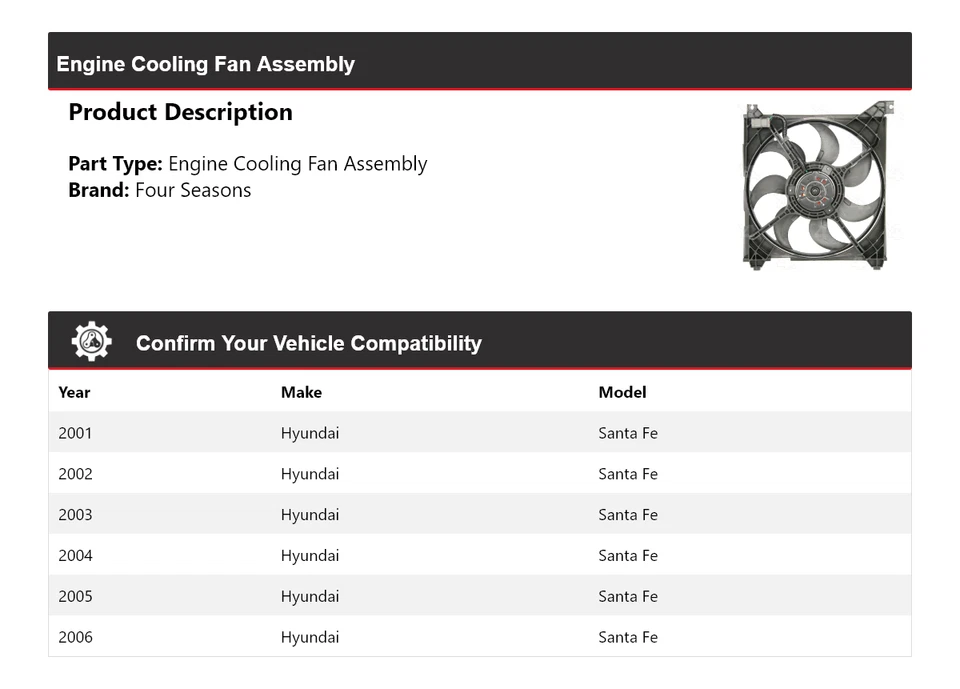Viewport: 960px width, 689px height.
Task: Open the cooling fan product image
Action: tap(816, 185)
